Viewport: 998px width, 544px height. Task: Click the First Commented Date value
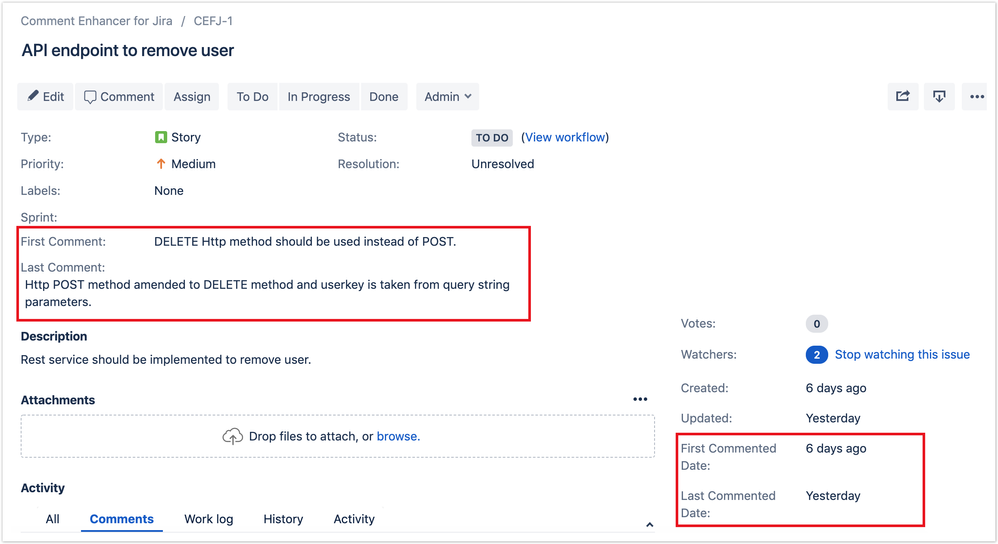pyautogui.click(x=836, y=449)
